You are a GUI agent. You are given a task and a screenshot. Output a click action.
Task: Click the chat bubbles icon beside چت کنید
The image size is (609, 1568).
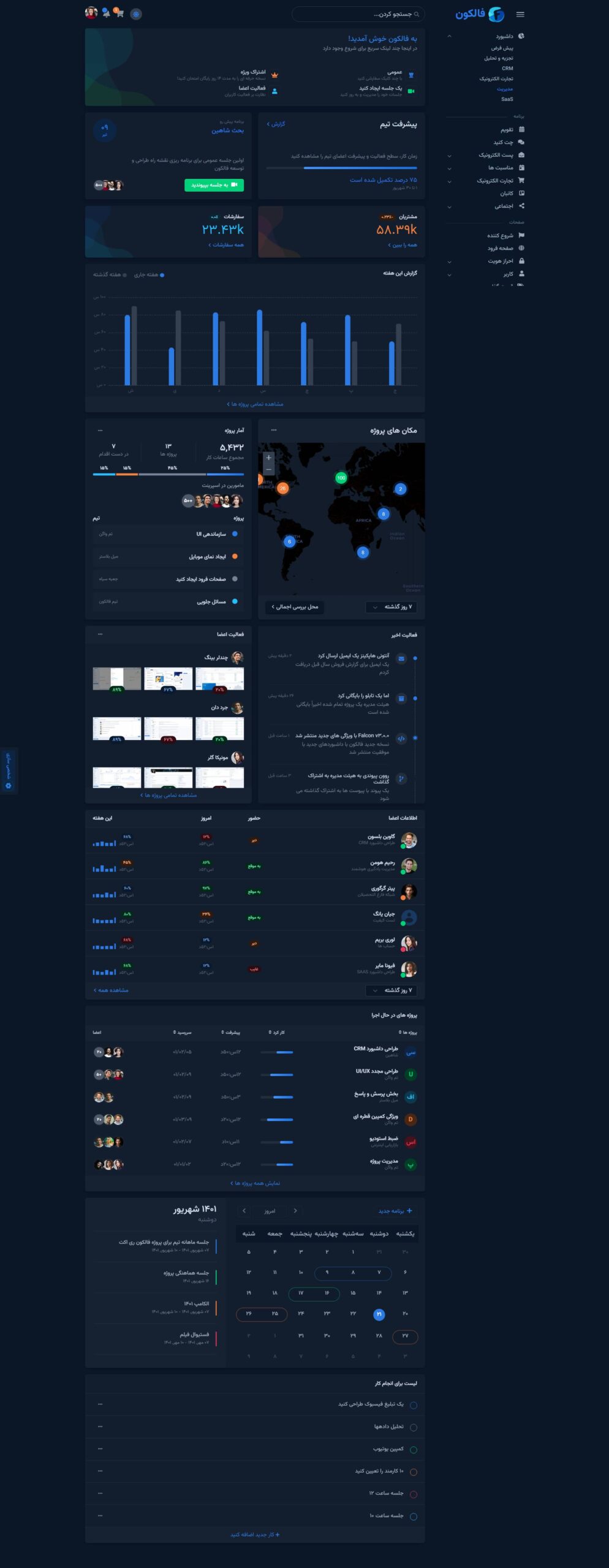521,142
